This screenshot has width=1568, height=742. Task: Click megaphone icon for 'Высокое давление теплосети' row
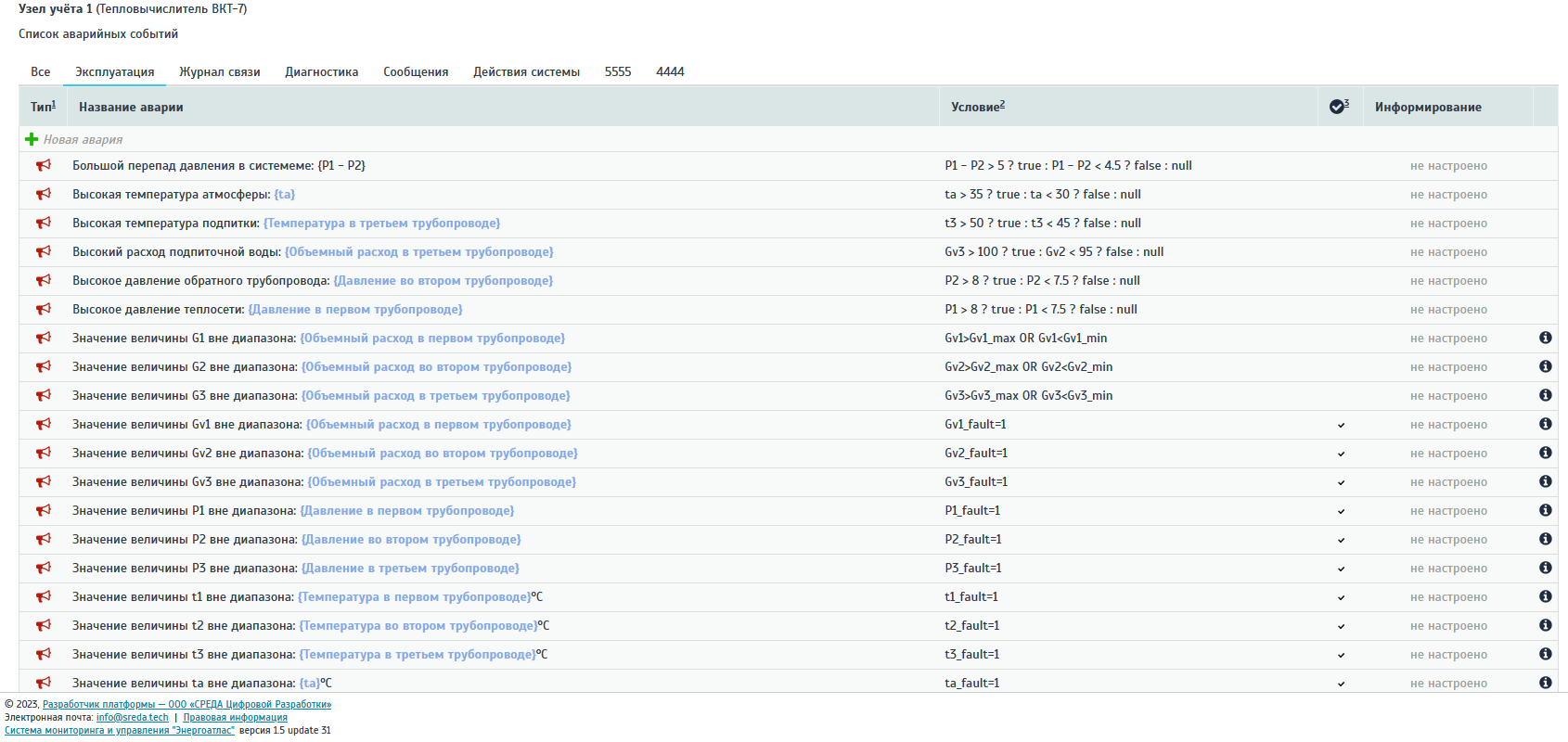click(44, 310)
